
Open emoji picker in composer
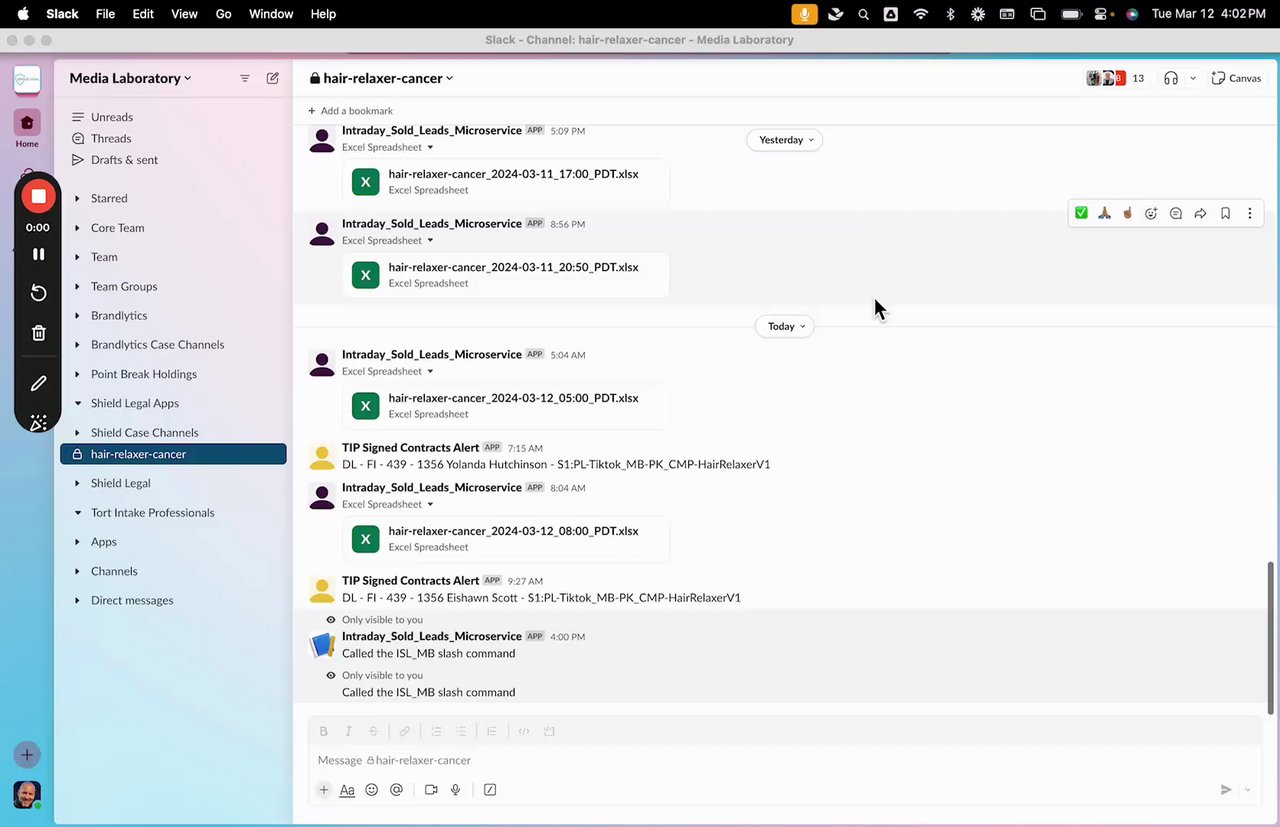(372, 789)
